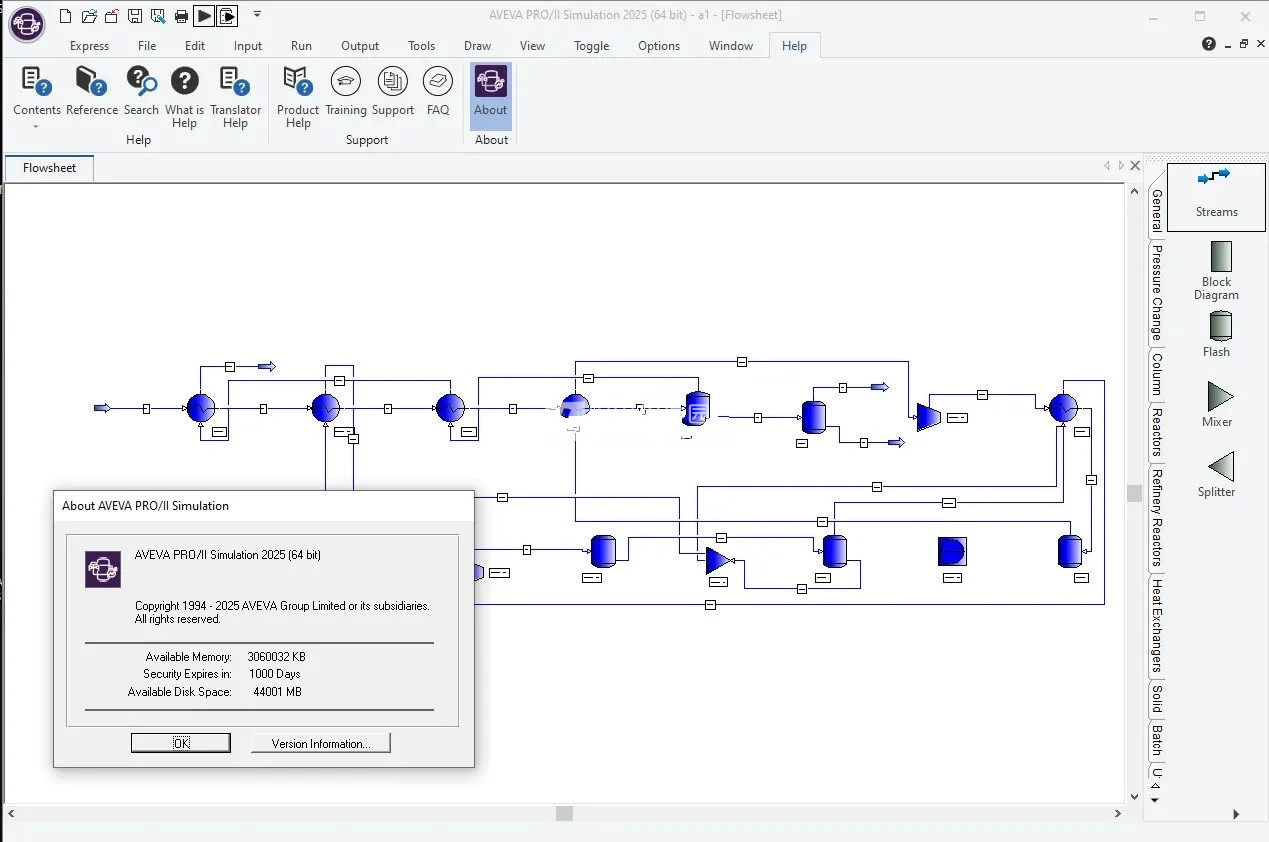Image resolution: width=1269 pixels, height=842 pixels.
Task: Switch to the Input ribbon tab
Action: pyautogui.click(x=248, y=46)
